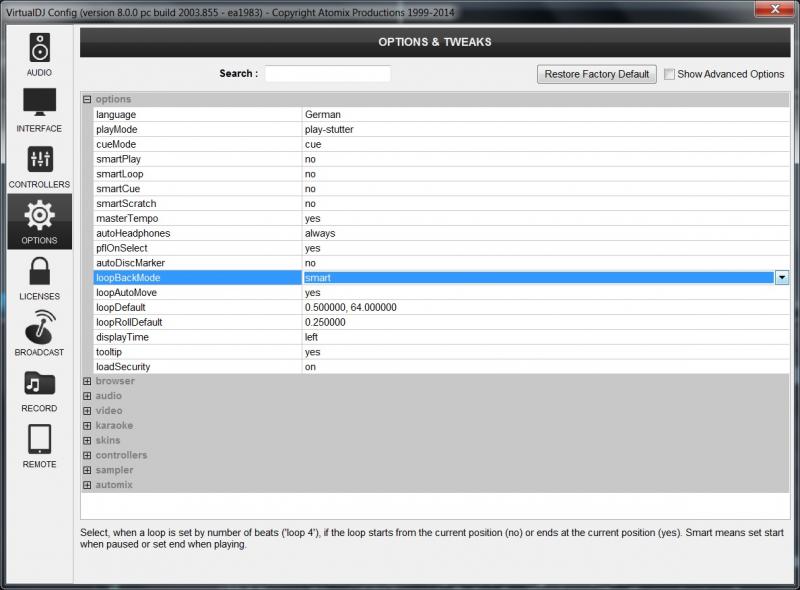Screen dimensions: 800x590
Task: Expand the audio section
Action: pyautogui.click(x=87, y=396)
